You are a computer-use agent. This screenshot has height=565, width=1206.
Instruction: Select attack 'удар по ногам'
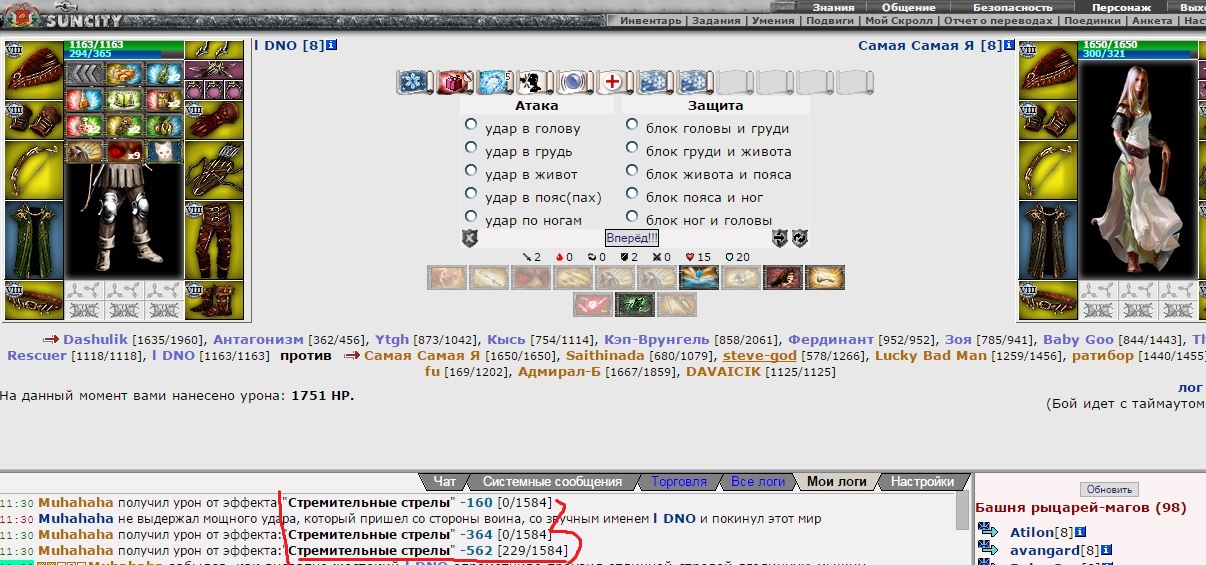(471, 218)
